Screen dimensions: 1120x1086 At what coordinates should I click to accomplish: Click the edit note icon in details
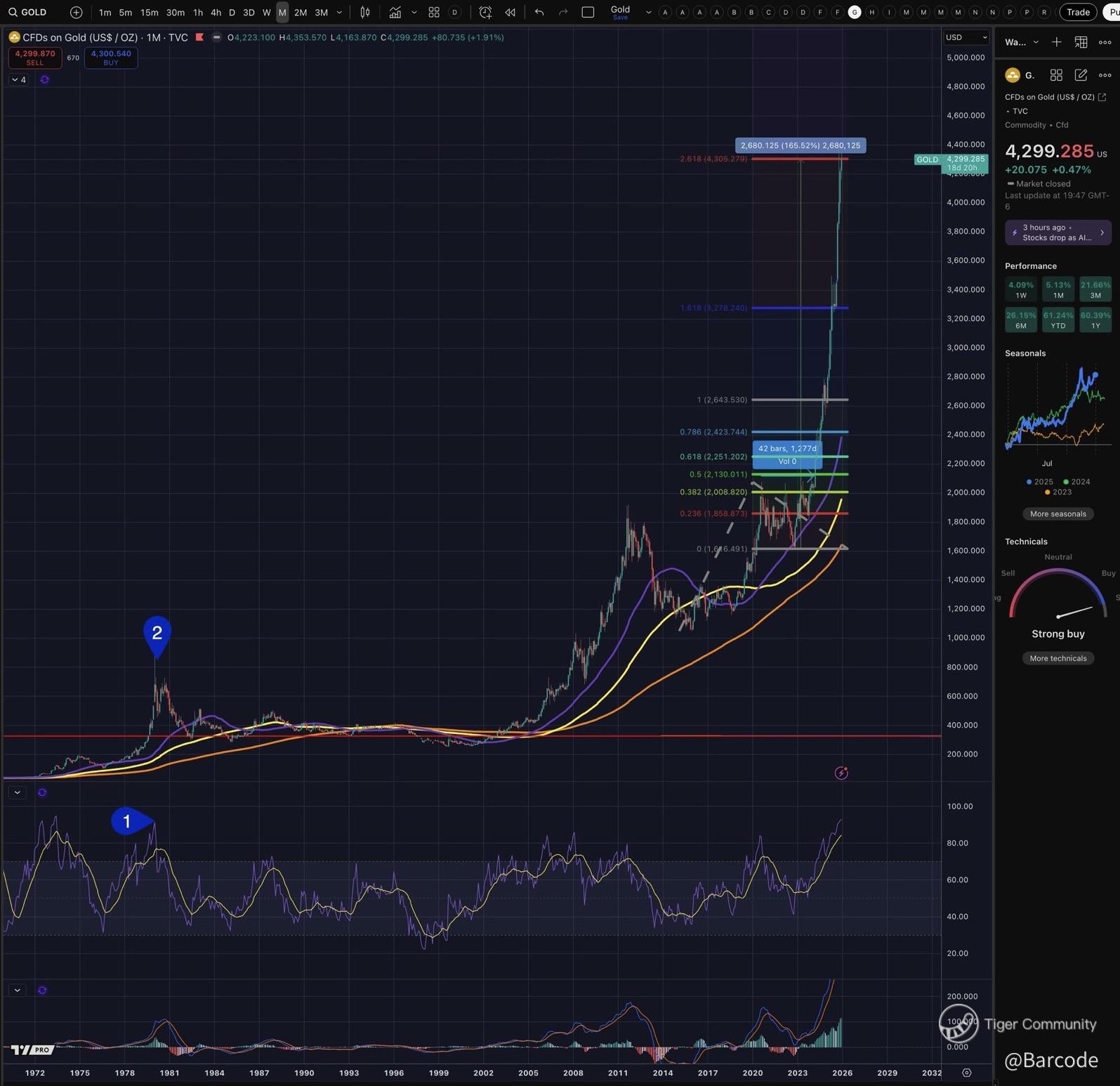pos(1081,75)
